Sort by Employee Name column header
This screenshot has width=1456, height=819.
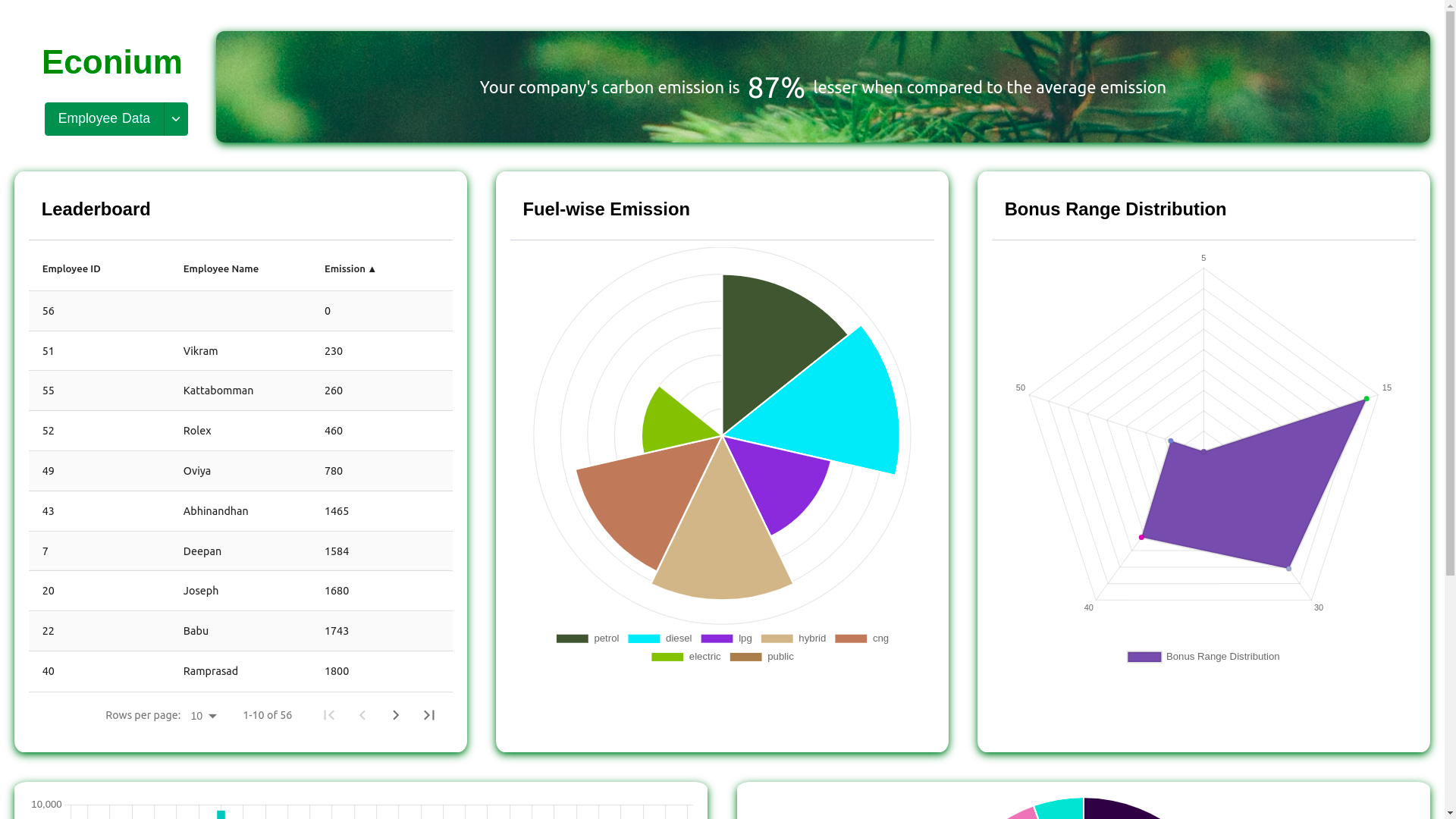click(221, 268)
